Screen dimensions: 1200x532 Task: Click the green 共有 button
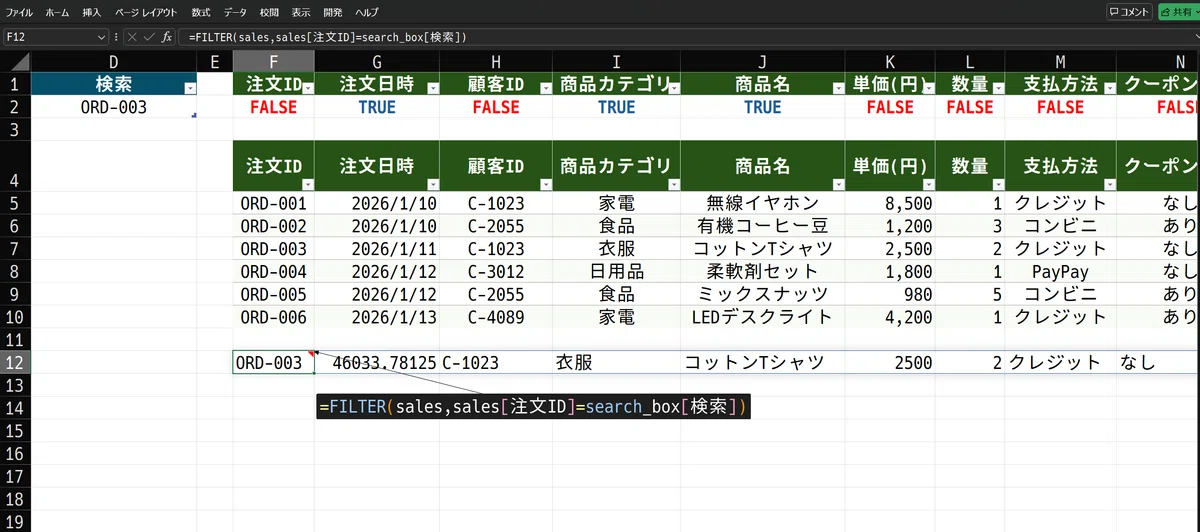[x=1178, y=12]
